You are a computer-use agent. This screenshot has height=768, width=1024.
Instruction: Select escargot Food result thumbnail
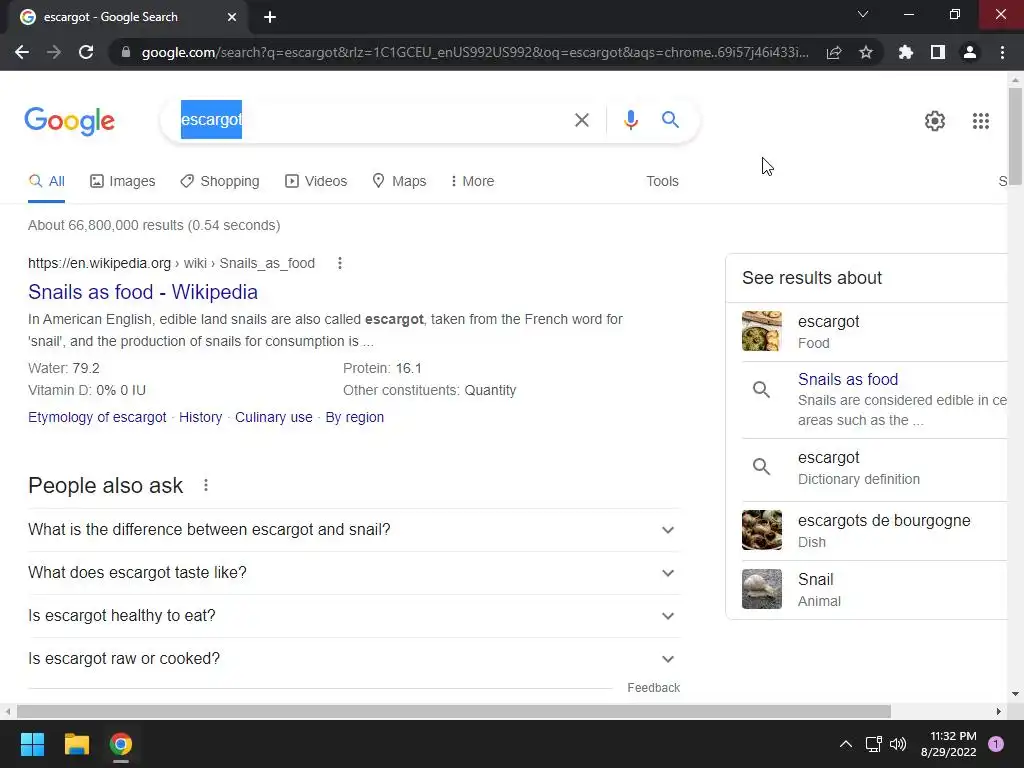761,331
